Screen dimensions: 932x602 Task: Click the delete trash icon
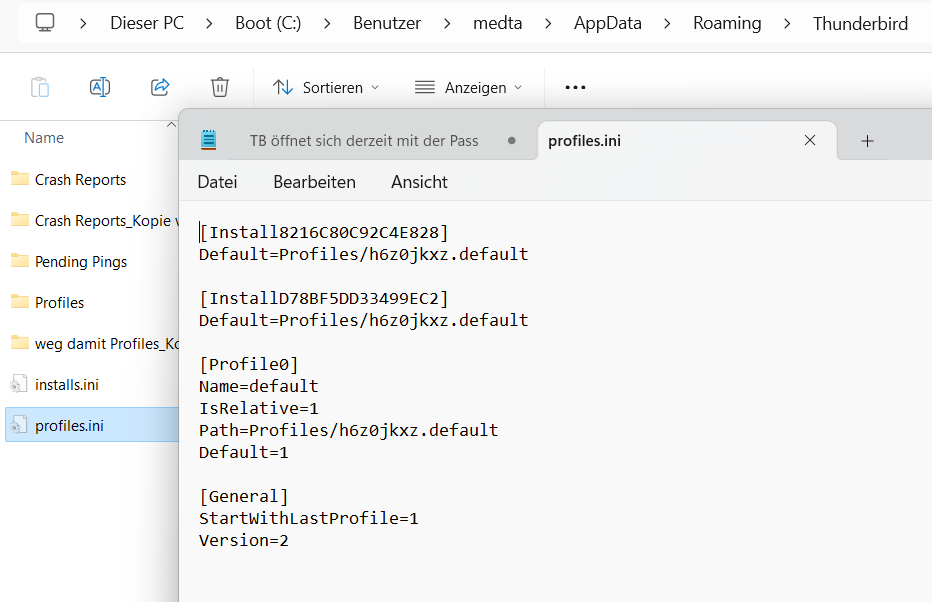point(220,87)
